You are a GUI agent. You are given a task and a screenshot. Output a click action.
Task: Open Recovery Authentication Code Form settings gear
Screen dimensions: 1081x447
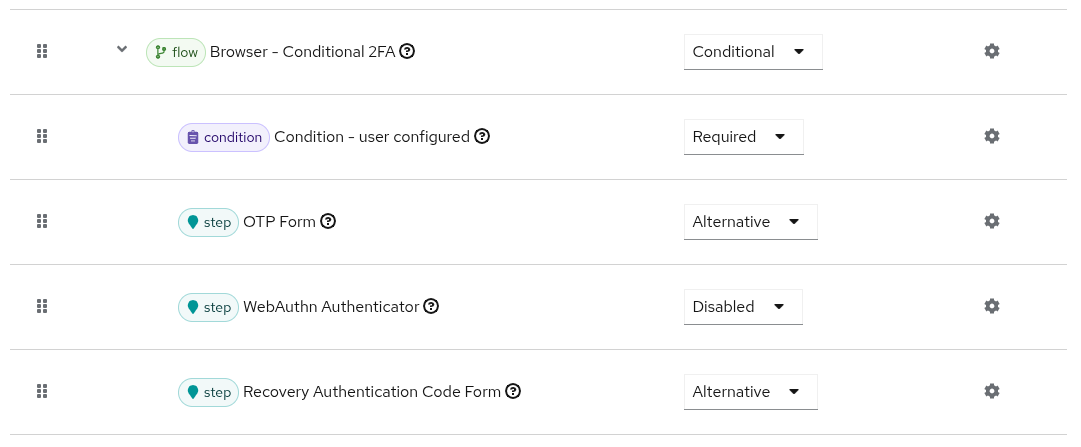coord(991,391)
